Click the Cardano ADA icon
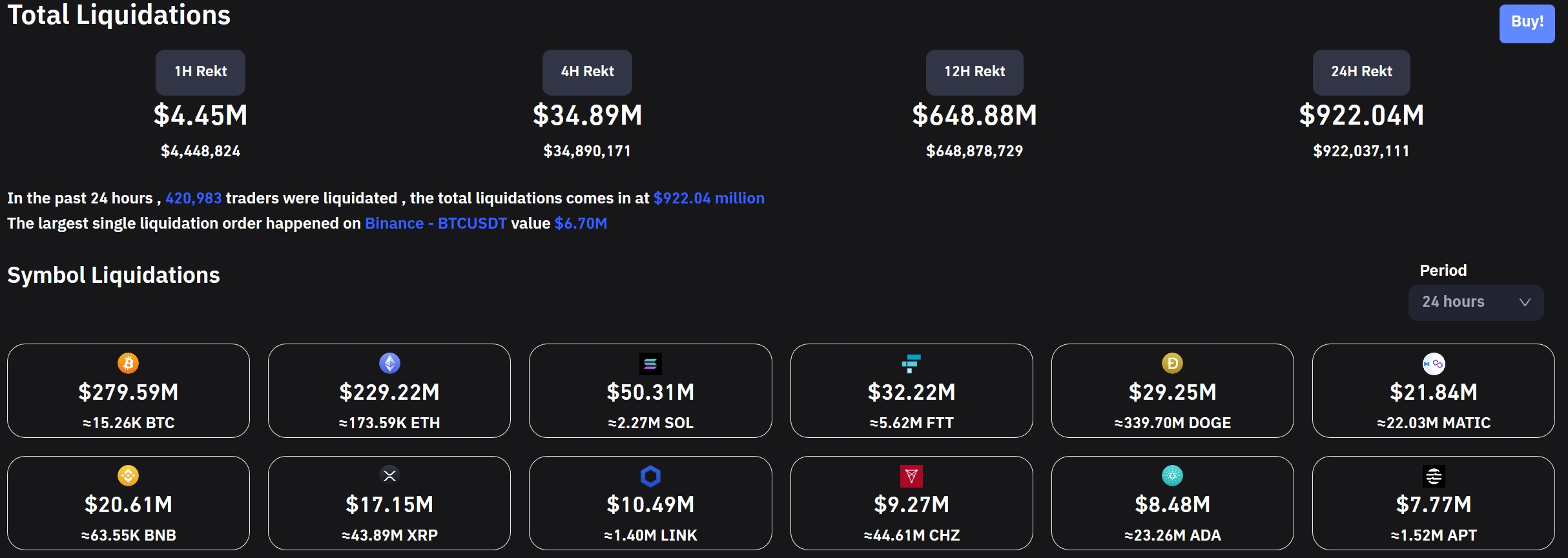 pos(1172,476)
